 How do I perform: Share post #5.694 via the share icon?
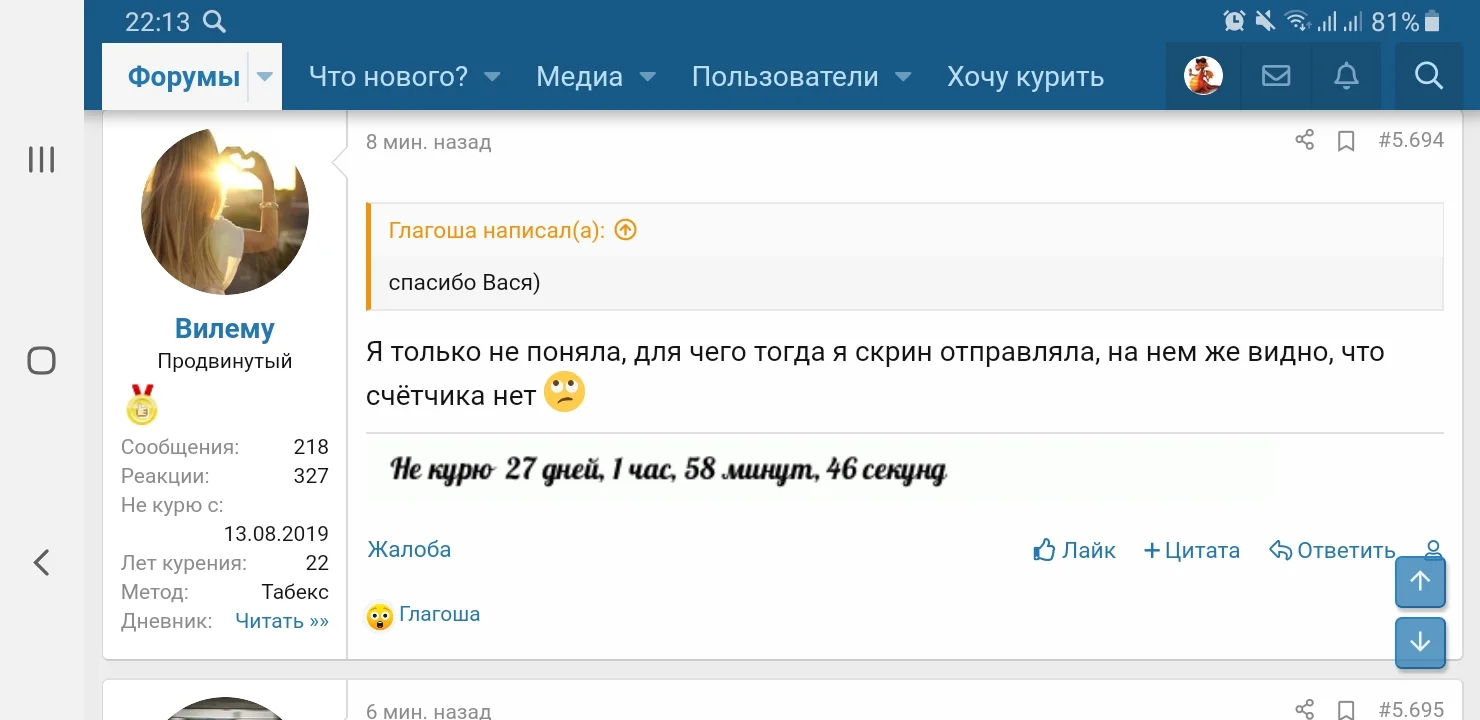(x=1304, y=141)
